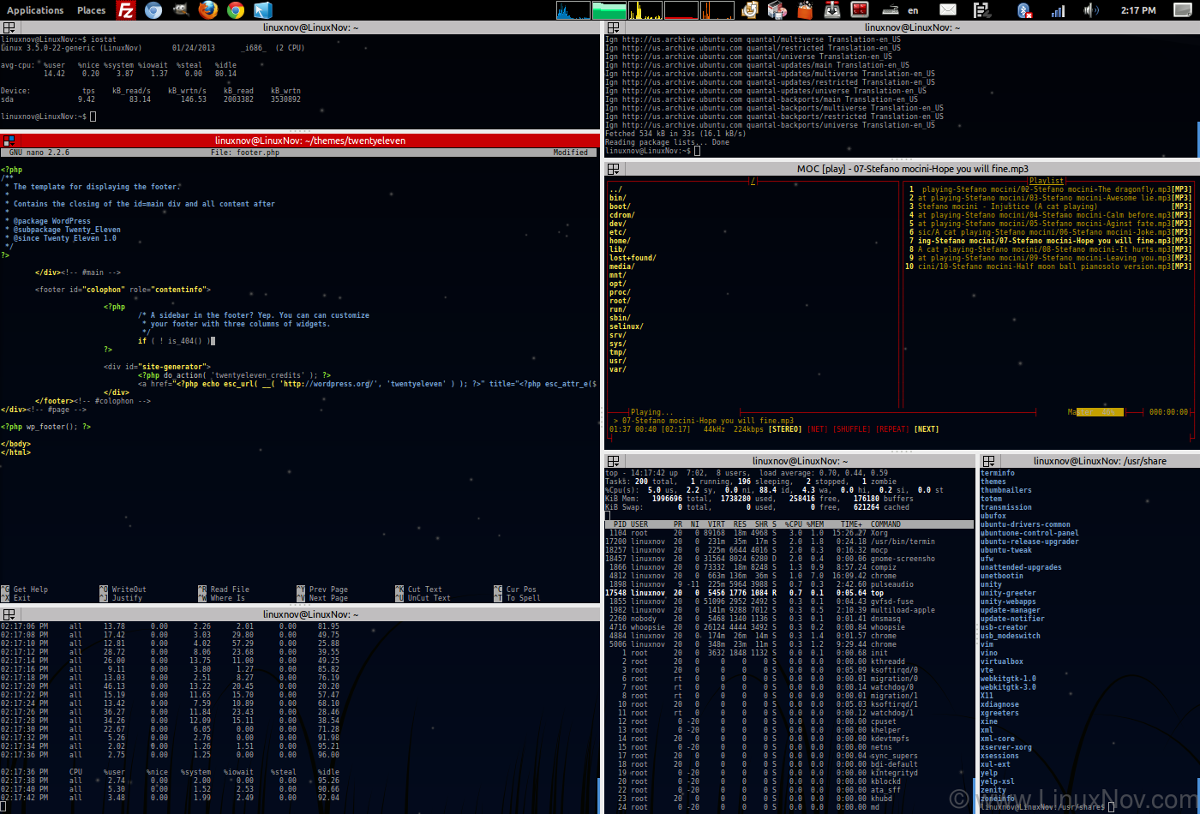Image resolution: width=1200 pixels, height=814 pixels.
Task: Launch Google Chrome from the top panel
Action: (x=236, y=11)
